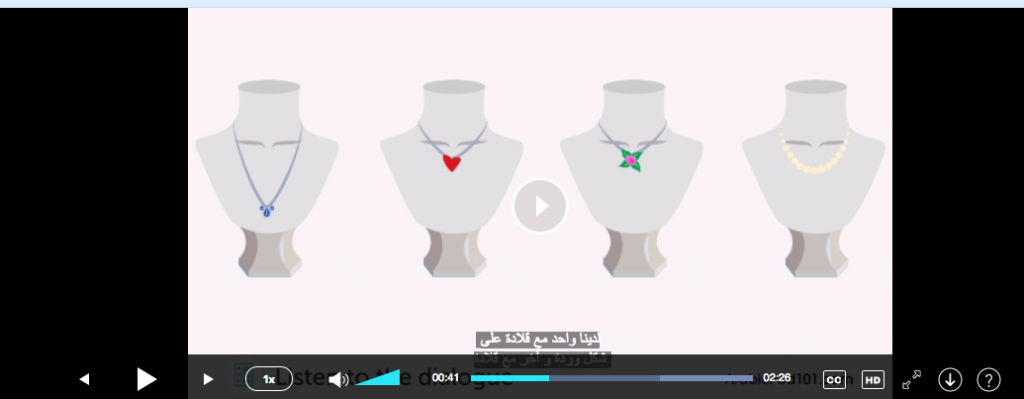
Task: Go to previous item with left arrow
Action: tap(84, 379)
